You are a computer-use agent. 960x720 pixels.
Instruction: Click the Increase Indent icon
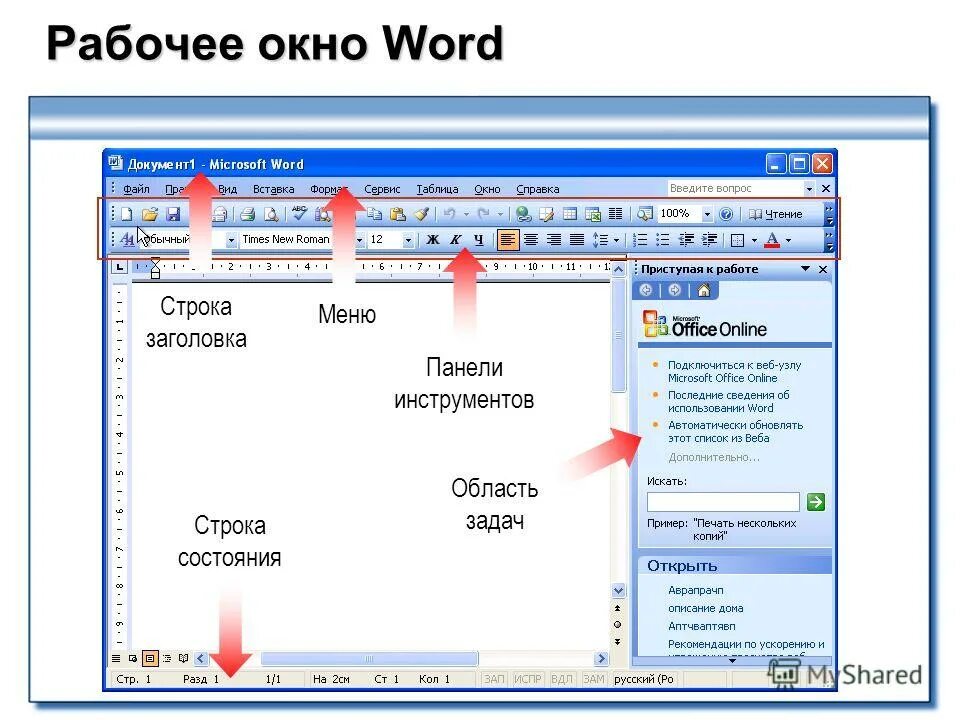tap(709, 239)
